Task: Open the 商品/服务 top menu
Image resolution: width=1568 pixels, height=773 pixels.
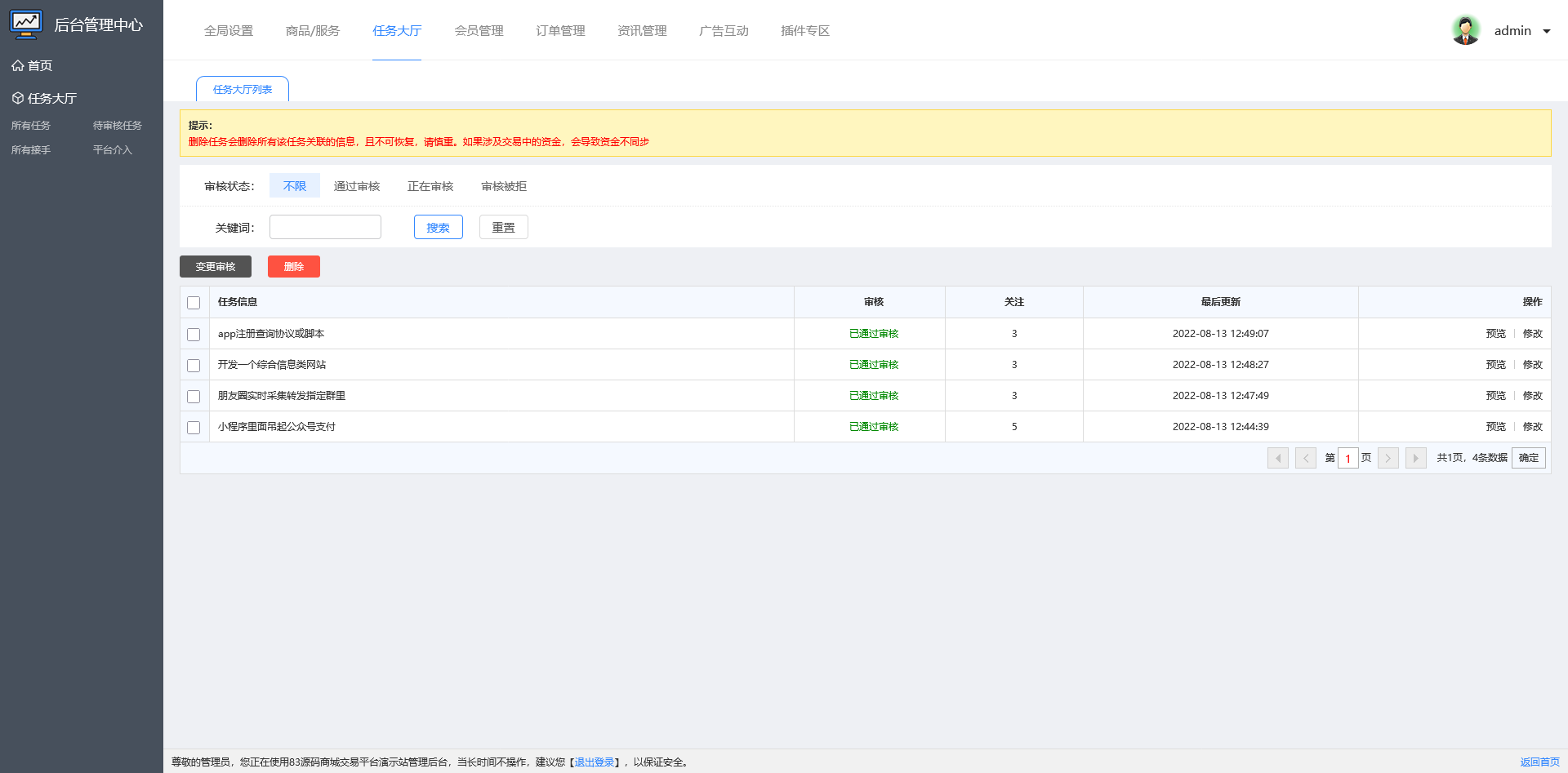Action: pyautogui.click(x=313, y=30)
